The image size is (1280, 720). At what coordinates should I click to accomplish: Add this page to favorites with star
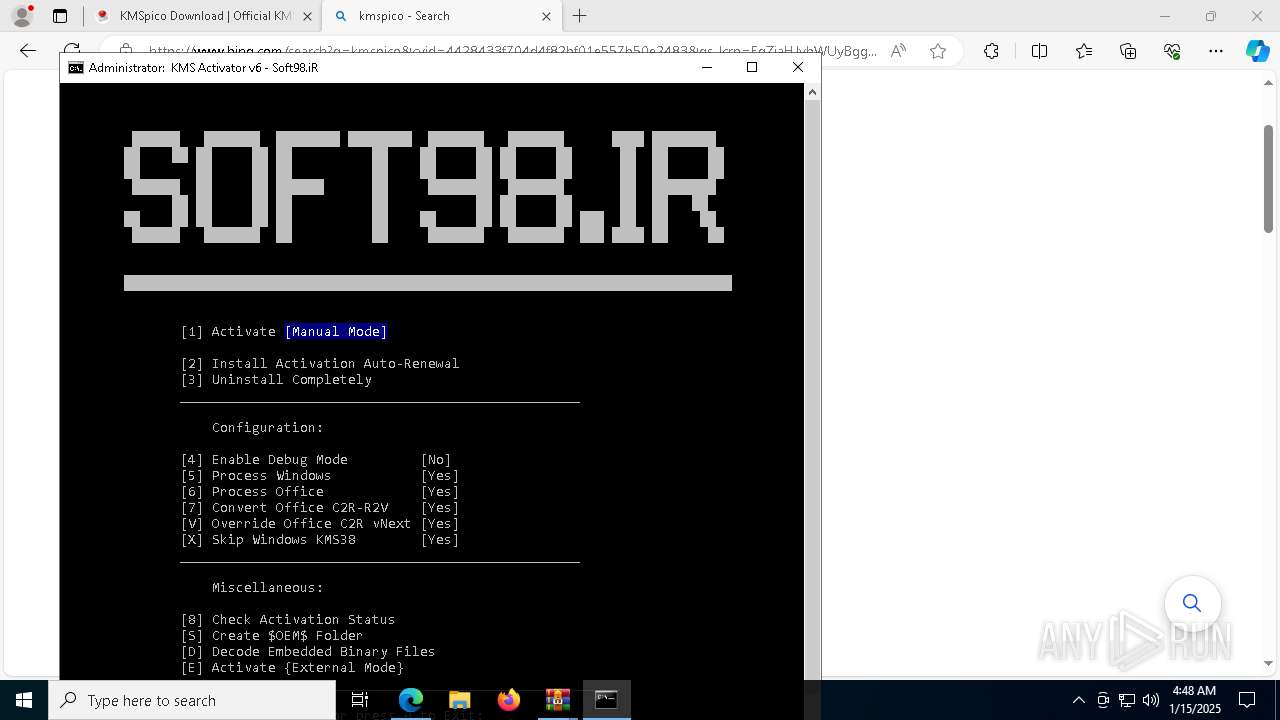click(938, 51)
